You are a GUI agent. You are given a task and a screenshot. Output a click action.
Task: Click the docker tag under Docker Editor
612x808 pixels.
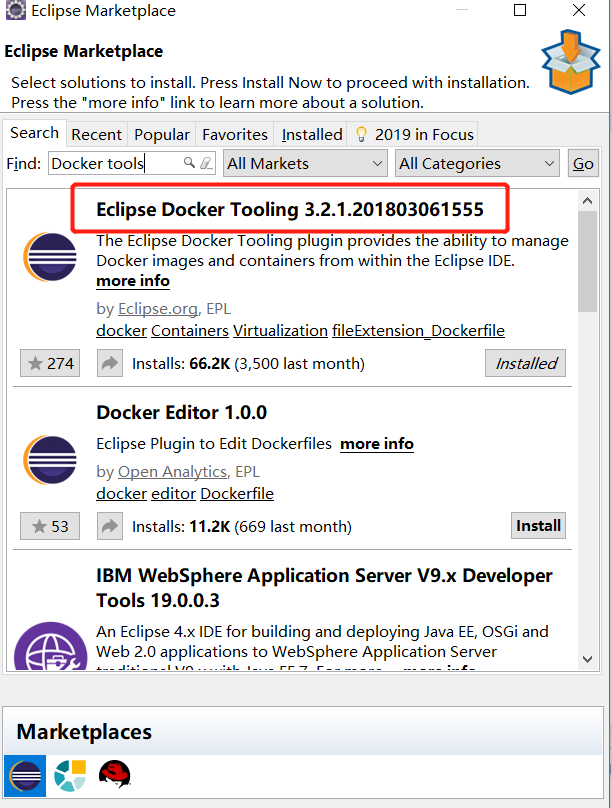pyautogui.click(x=122, y=493)
